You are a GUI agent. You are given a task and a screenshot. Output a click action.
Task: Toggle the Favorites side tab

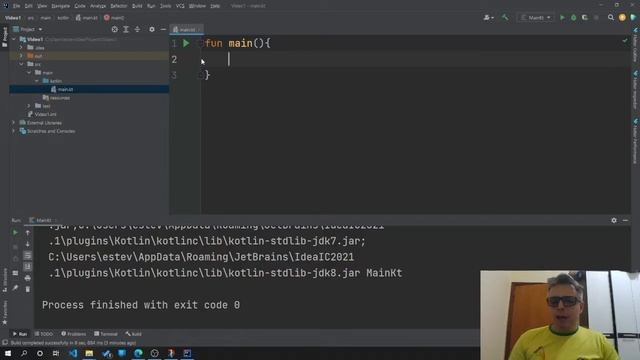[4, 313]
